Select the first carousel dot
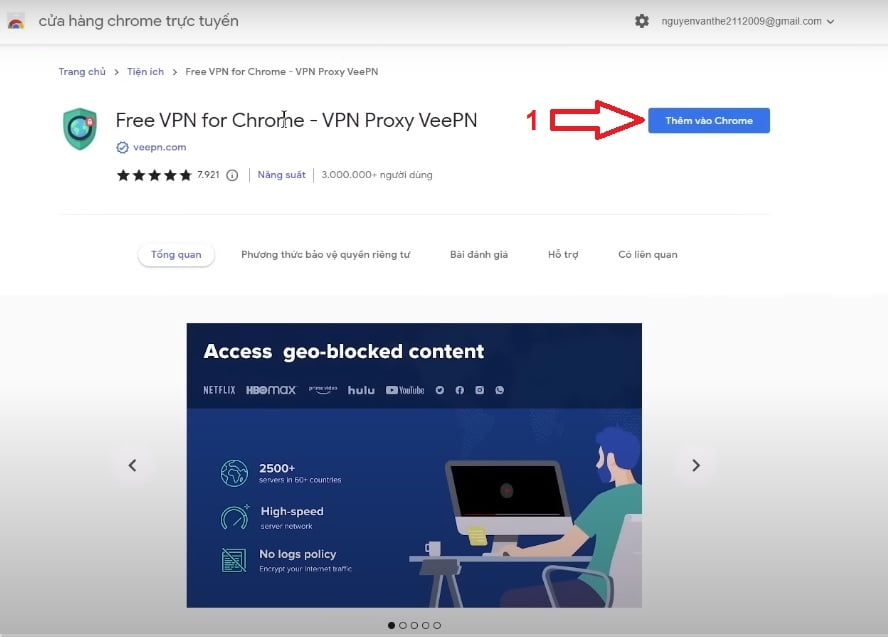Viewport: 888px width, 637px height. (391, 626)
